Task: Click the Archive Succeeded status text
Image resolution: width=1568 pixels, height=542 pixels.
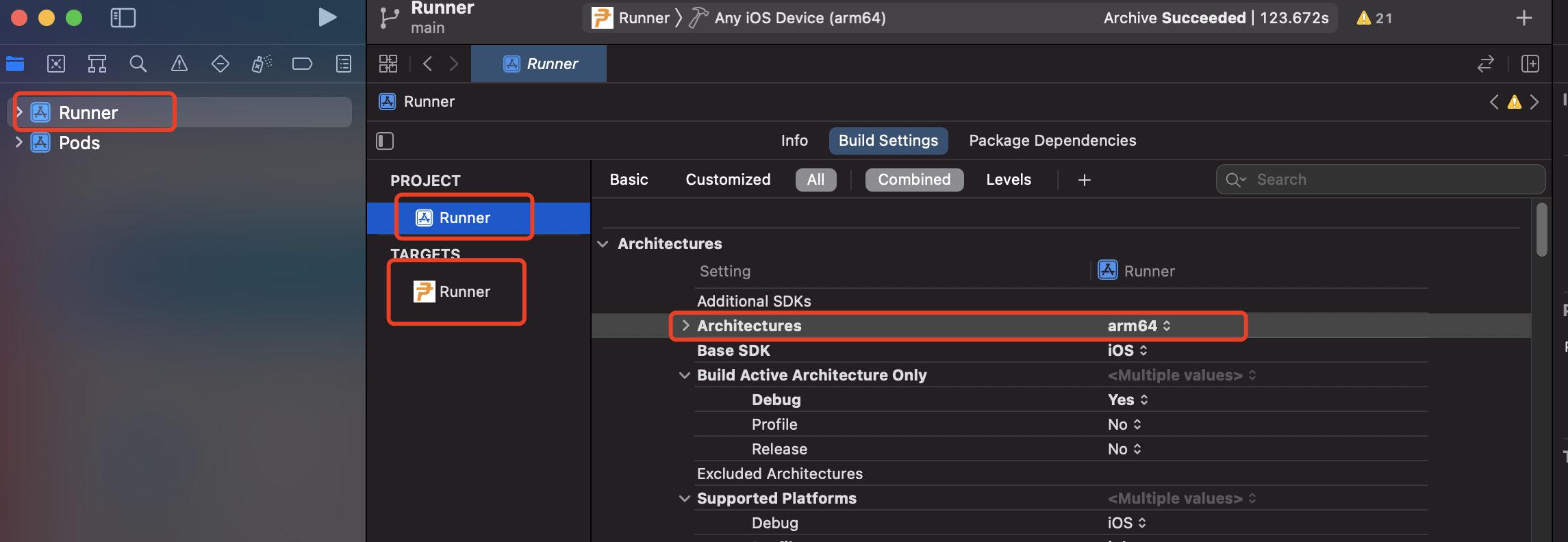Action: click(1174, 18)
